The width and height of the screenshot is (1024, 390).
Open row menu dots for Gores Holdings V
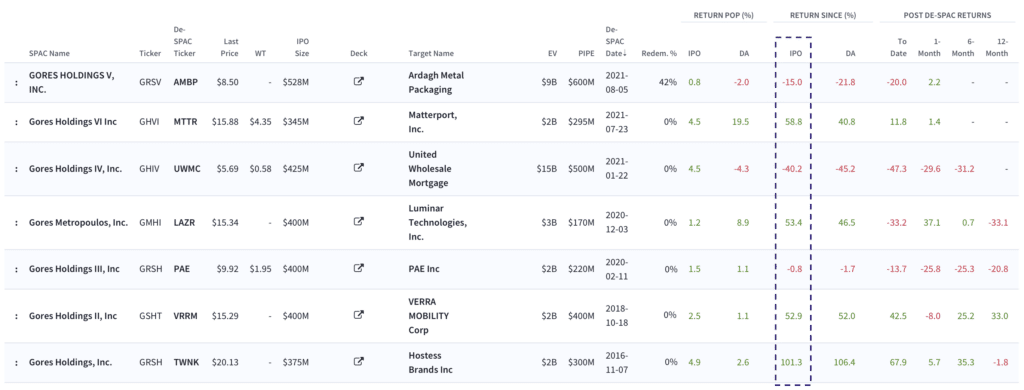16,82
